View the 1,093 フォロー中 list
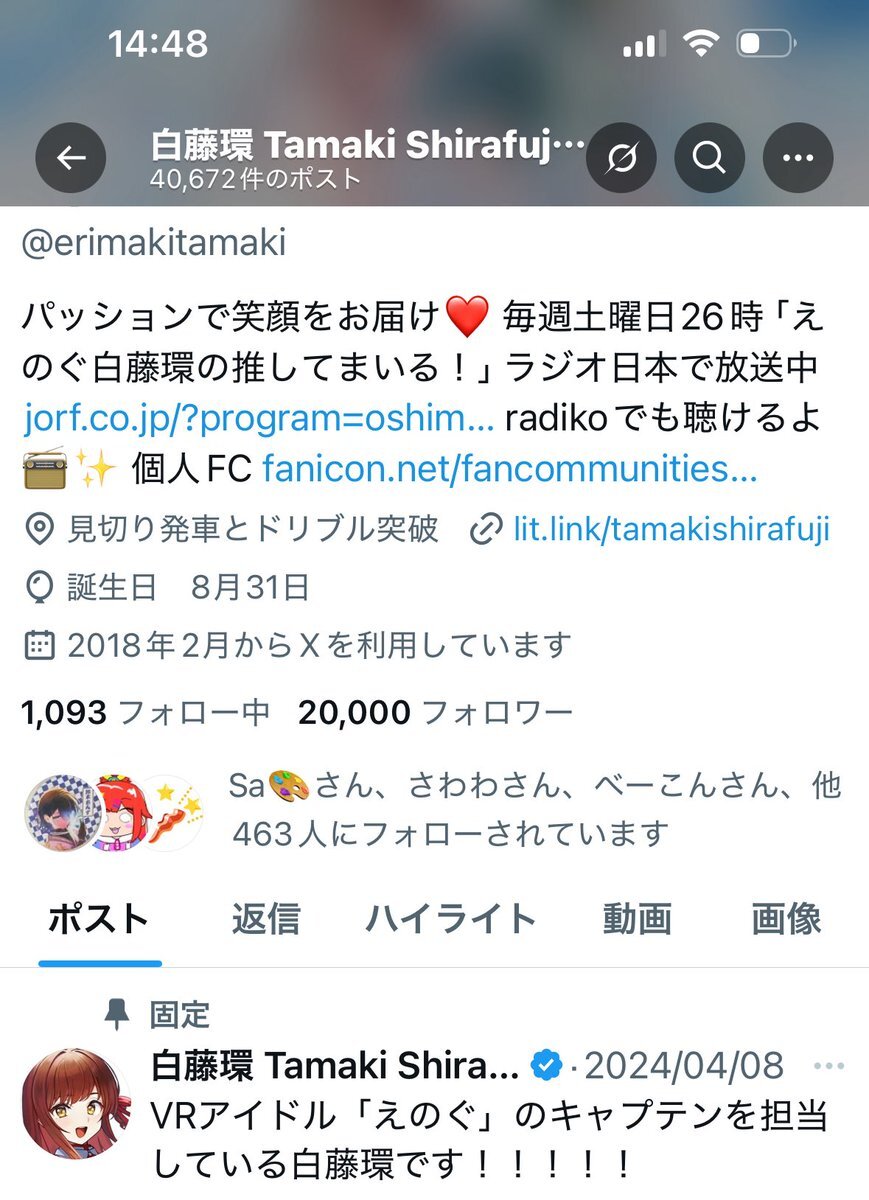This screenshot has height=1200, width=869. pyautogui.click(x=146, y=712)
